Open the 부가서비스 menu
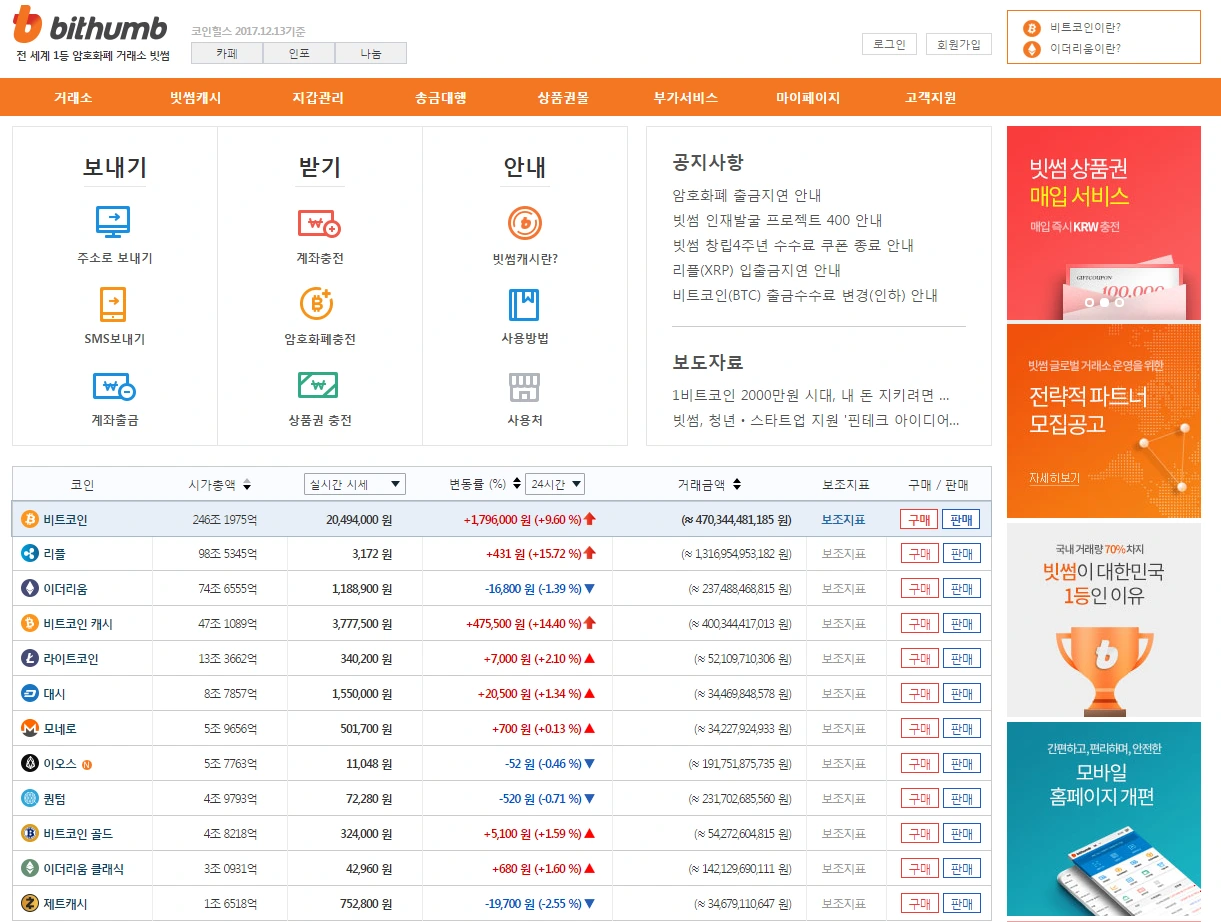 pyautogui.click(x=686, y=98)
